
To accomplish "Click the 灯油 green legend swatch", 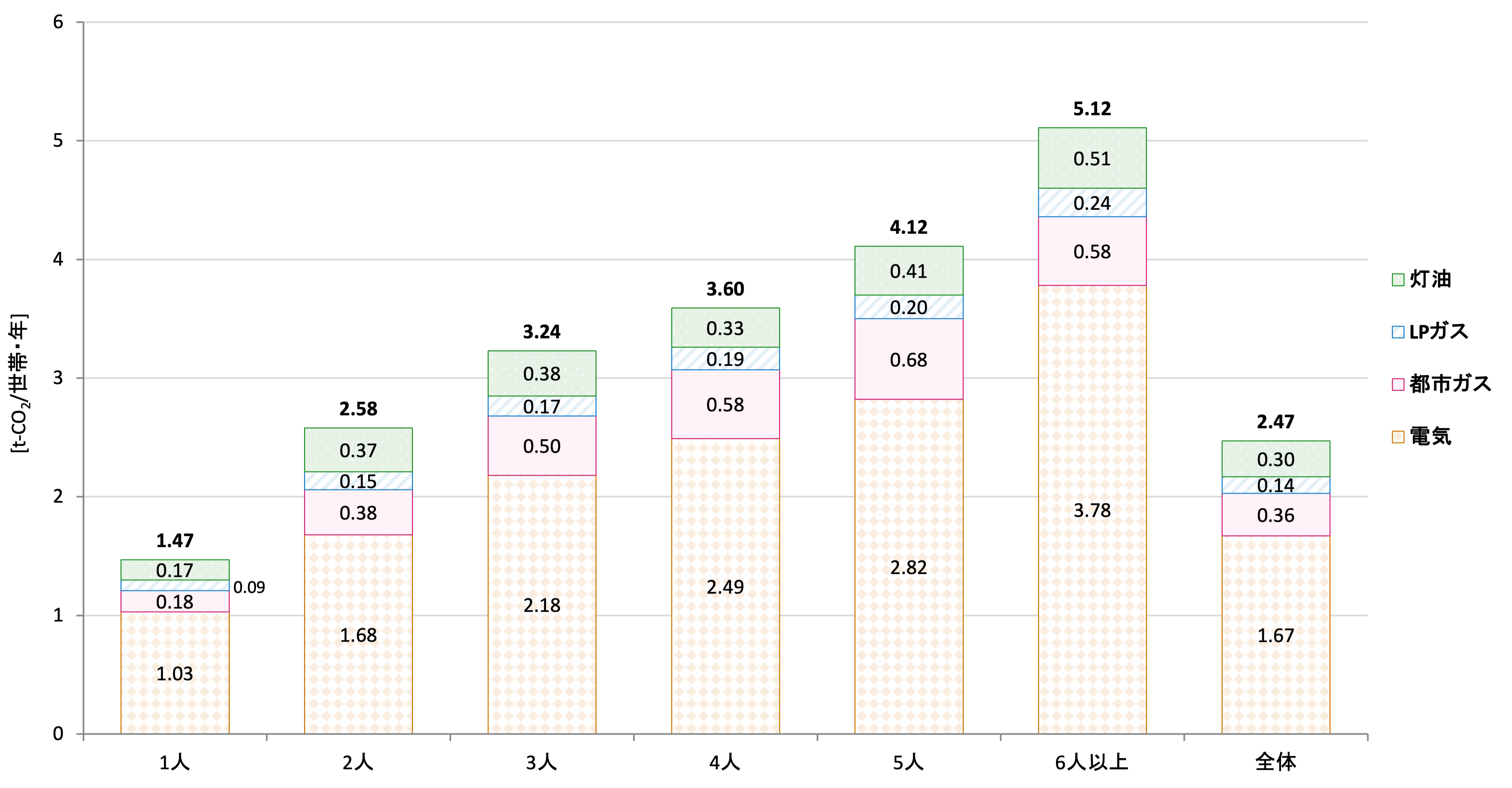I will (1397, 280).
